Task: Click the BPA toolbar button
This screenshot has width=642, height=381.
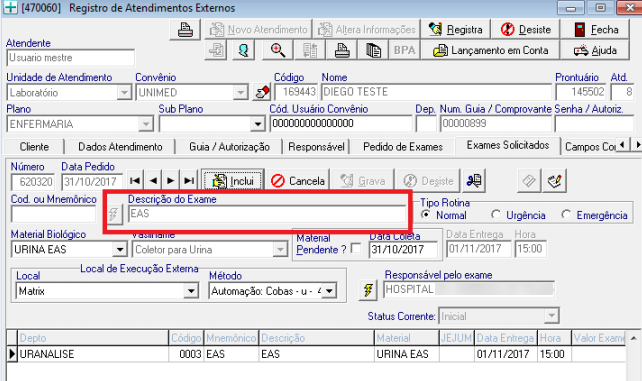Action: pos(404,50)
